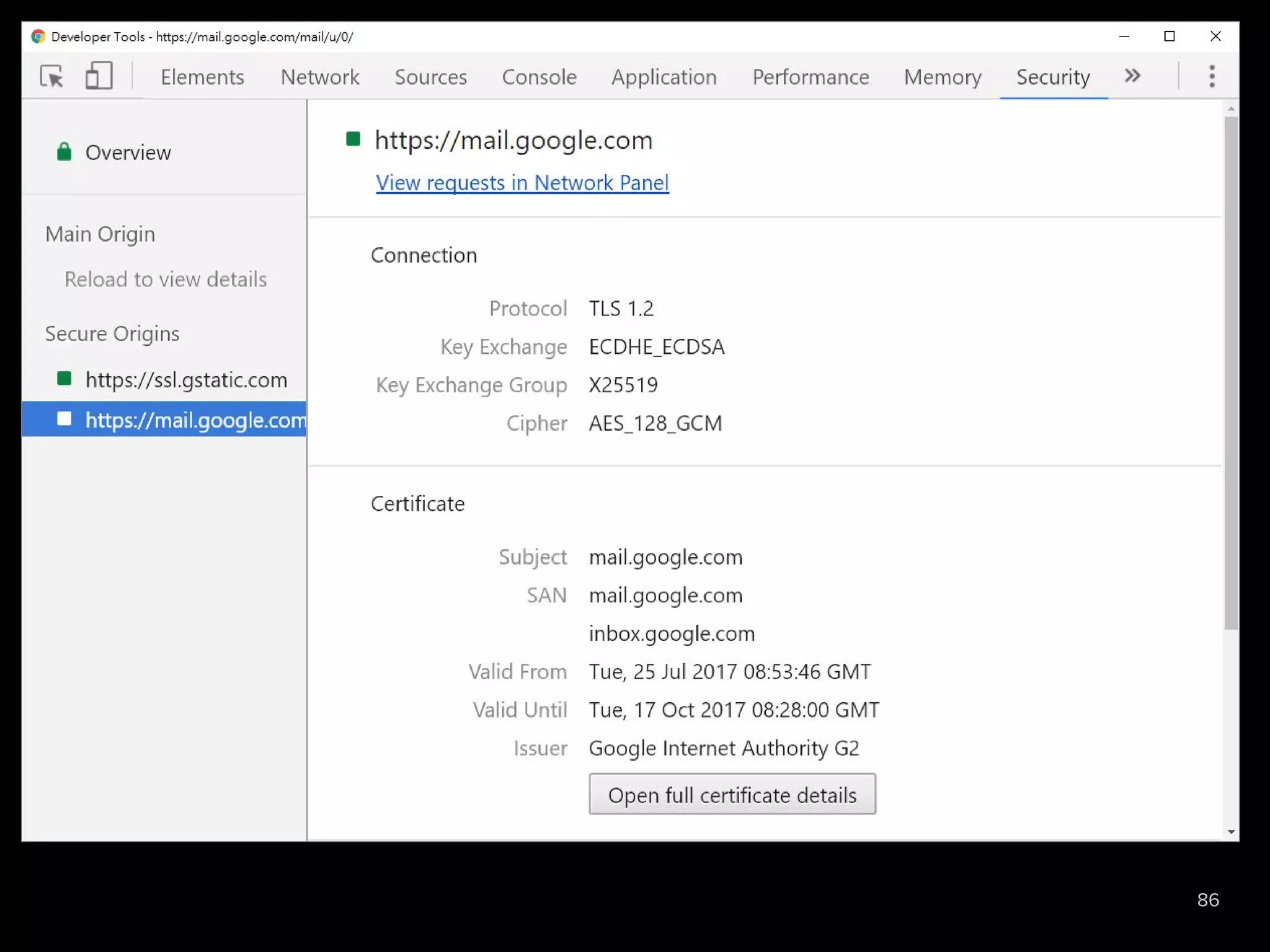Click green square beside ssl.gstatic.com
The image size is (1270, 952).
[x=64, y=379]
